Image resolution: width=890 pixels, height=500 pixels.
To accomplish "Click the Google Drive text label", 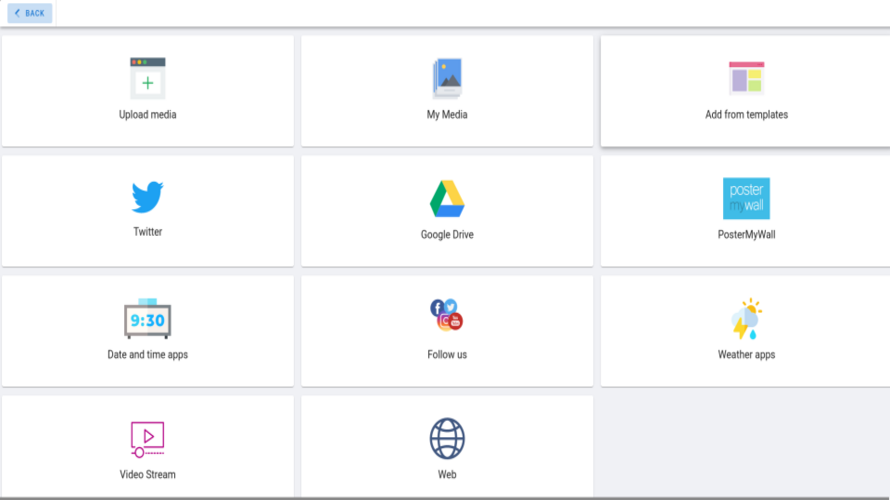I will click(x=447, y=235).
